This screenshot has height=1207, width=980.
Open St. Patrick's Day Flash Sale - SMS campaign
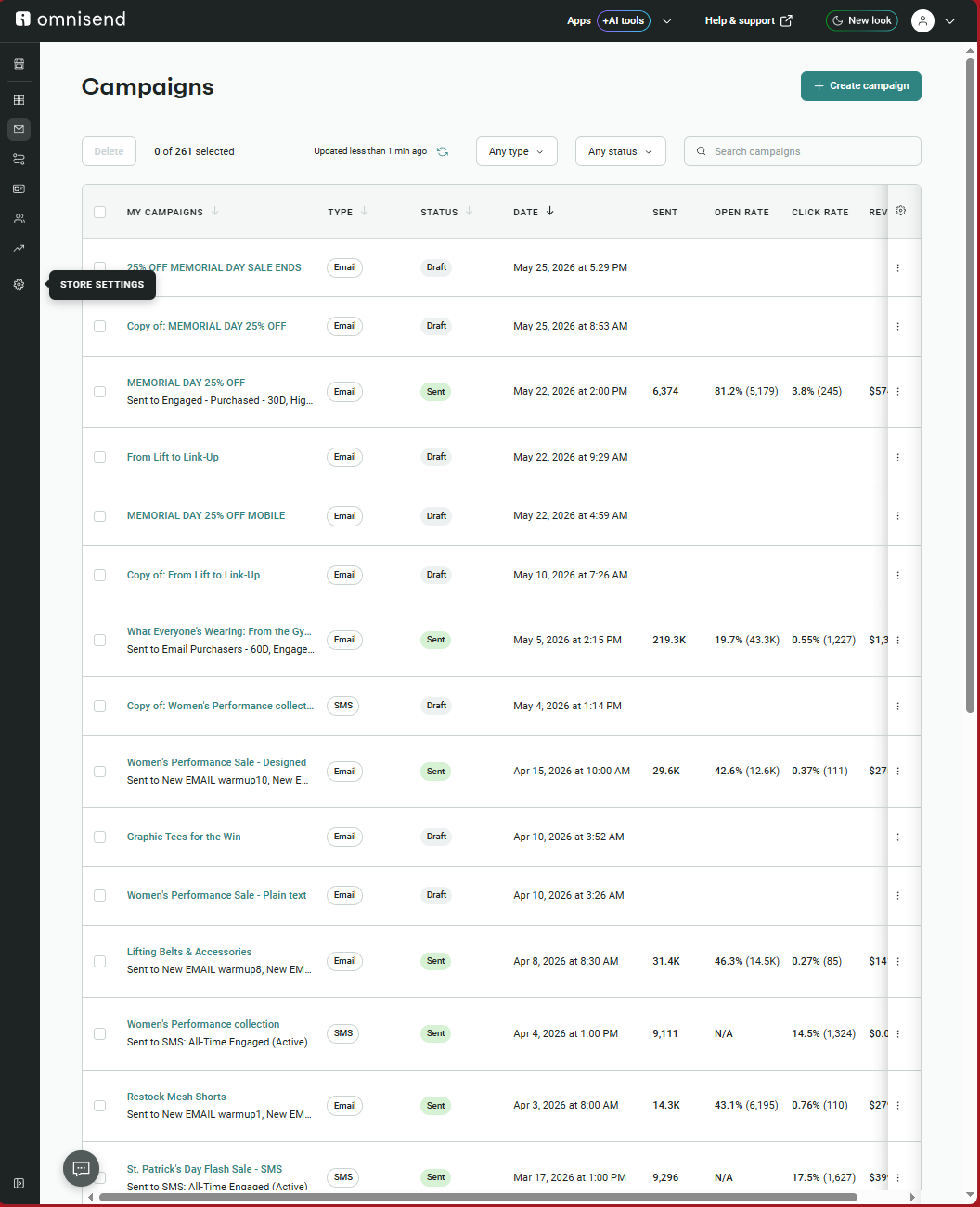pyautogui.click(x=204, y=1169)
